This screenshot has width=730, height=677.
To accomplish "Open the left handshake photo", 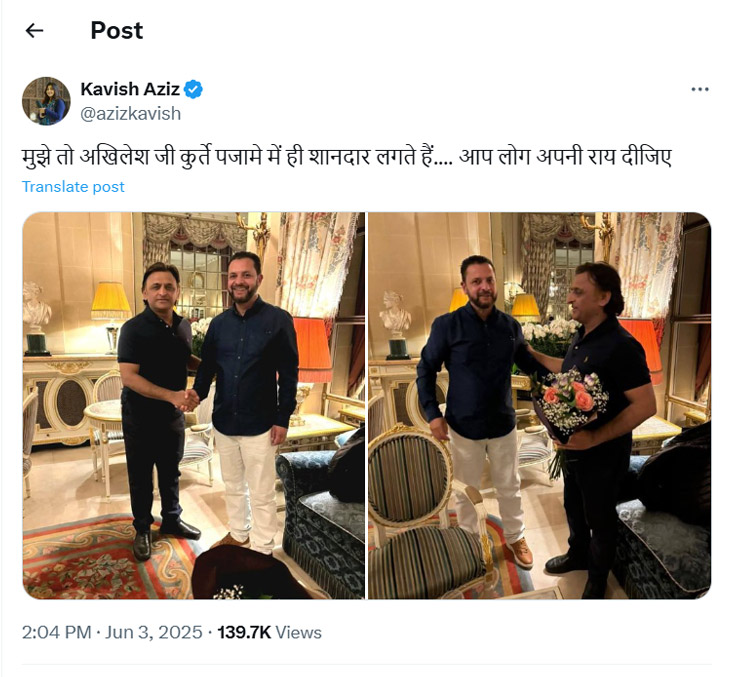I will 193,405.
